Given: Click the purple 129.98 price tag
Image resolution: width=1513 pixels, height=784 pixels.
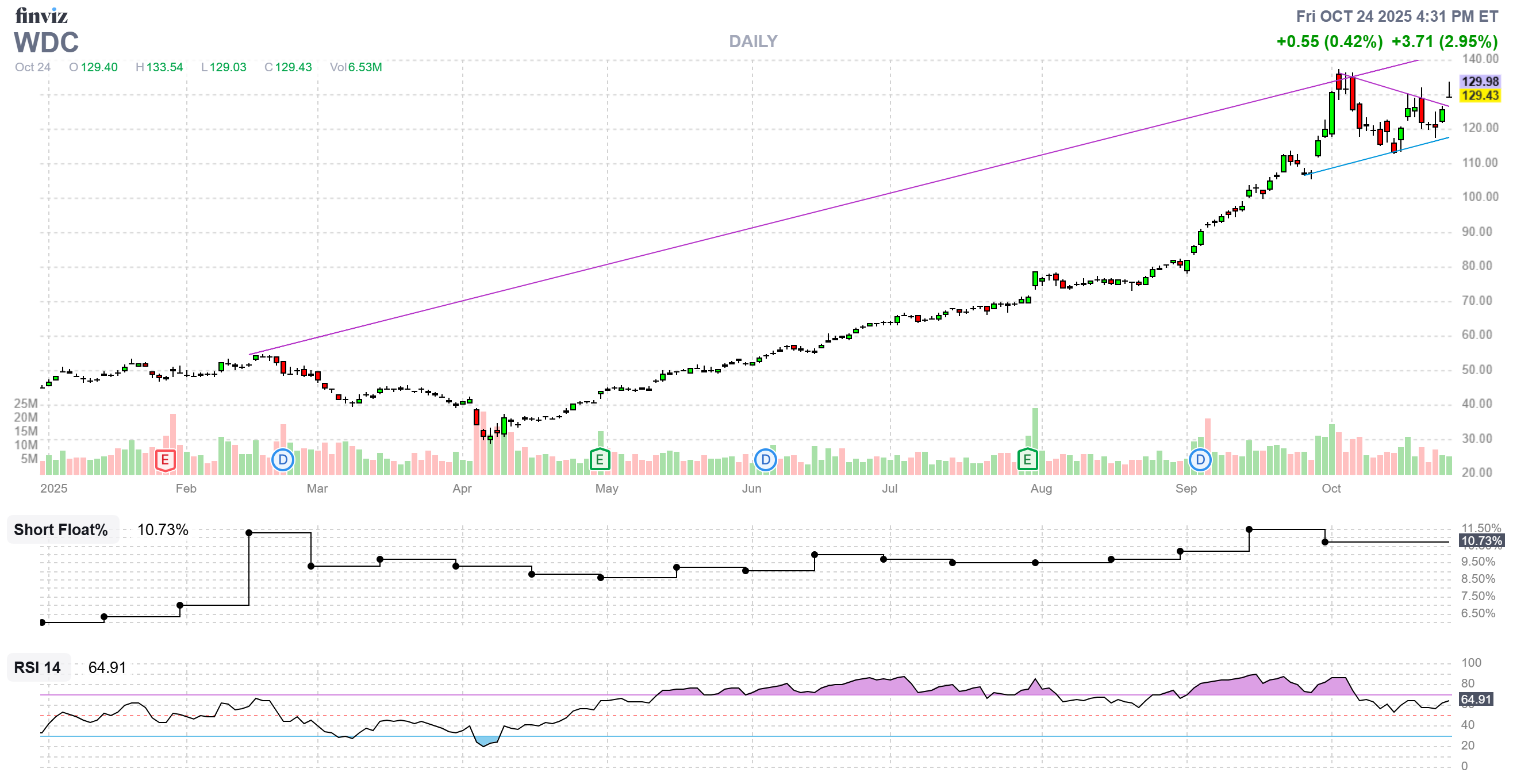Looking at the screenshot, I should pyautogui.click(x=1480, y=82).
